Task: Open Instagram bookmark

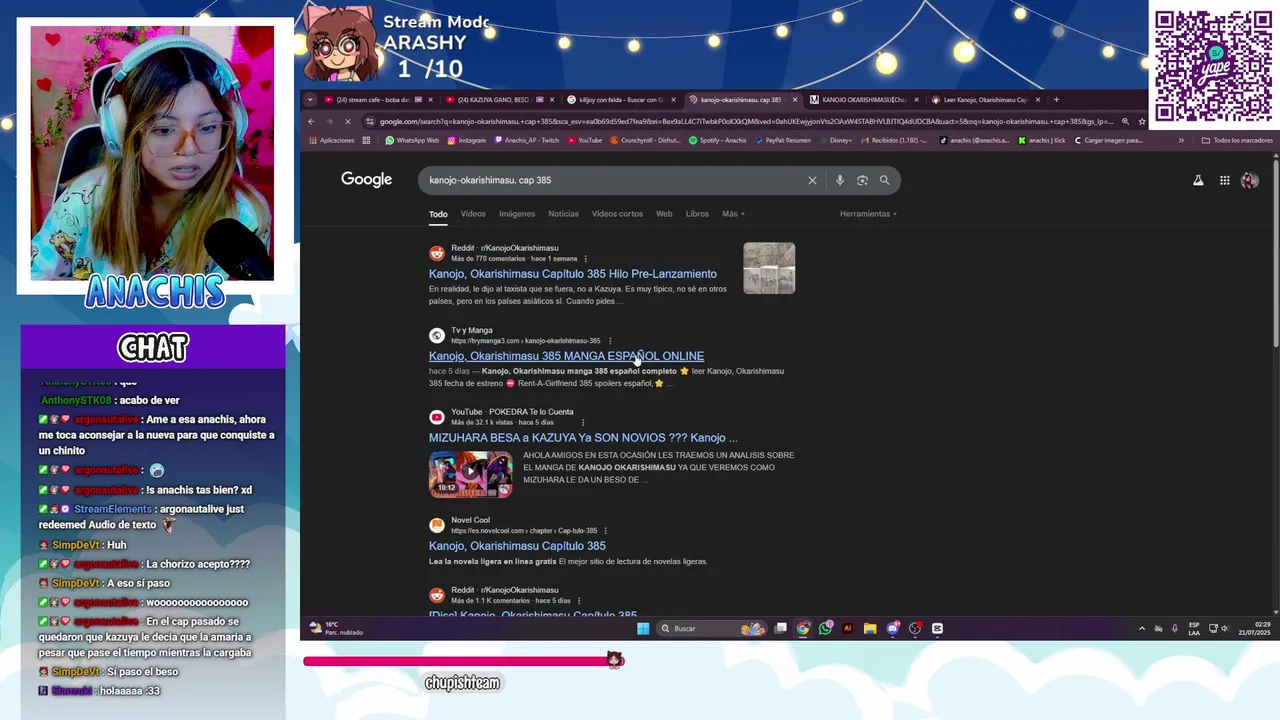Action: pos(467,140)
